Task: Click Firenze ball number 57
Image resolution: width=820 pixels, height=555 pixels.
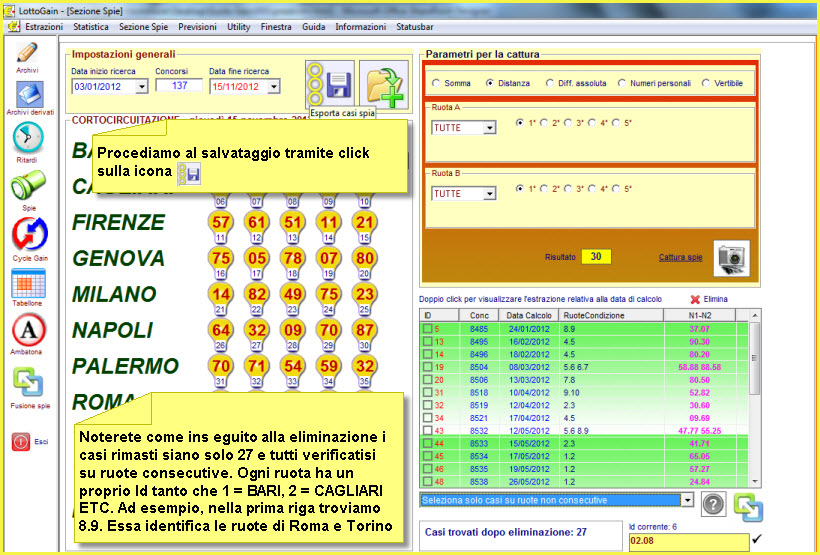Action: point(220,222)
